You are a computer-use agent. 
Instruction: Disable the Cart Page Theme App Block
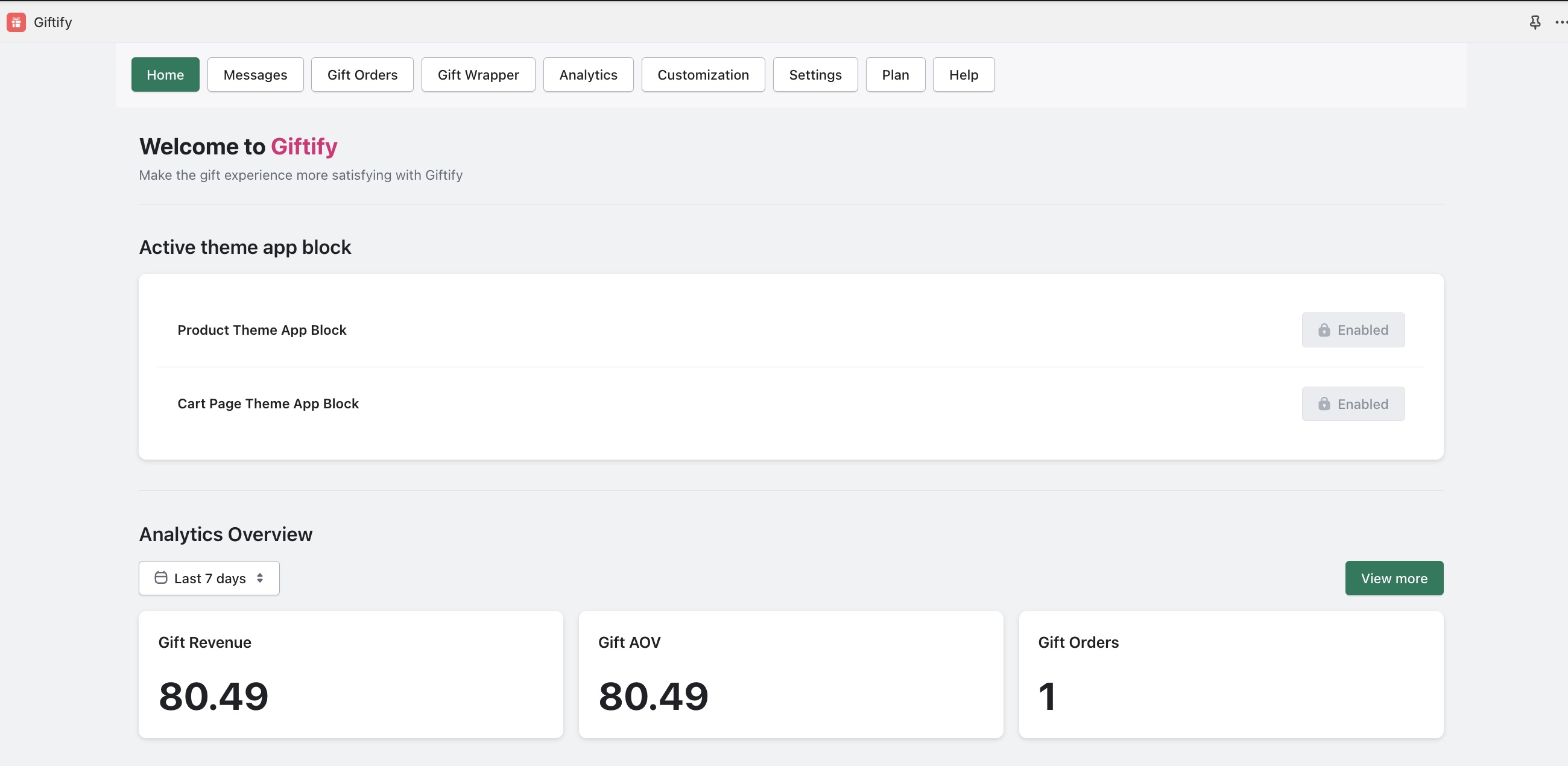(1352, 404)
